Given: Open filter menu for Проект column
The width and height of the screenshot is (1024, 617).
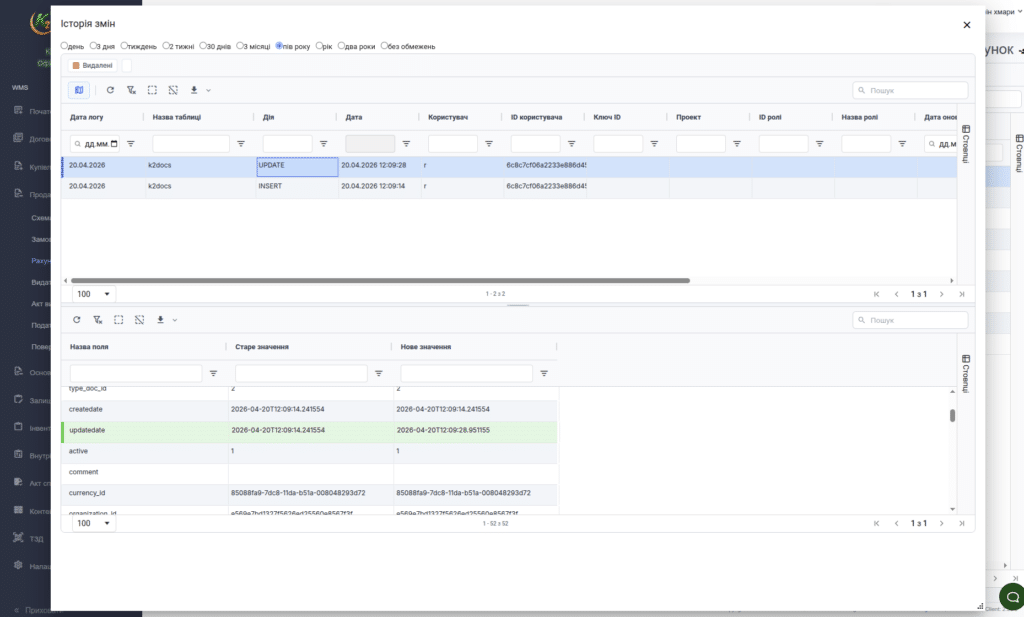Looking at the screenshot, I should click(x=737, y=144).
